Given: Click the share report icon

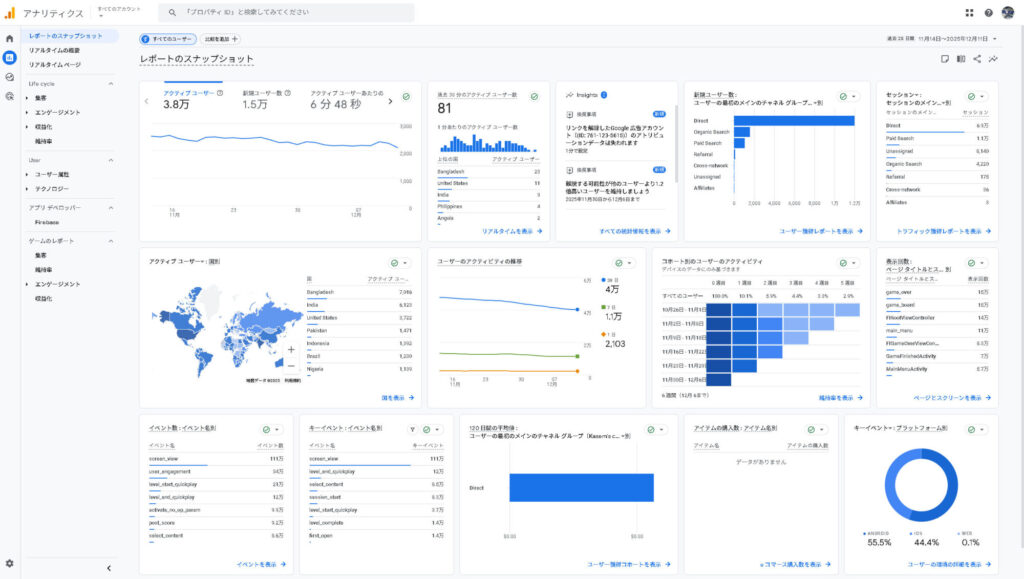Looking at the screenshot, I should click(977, 58).
